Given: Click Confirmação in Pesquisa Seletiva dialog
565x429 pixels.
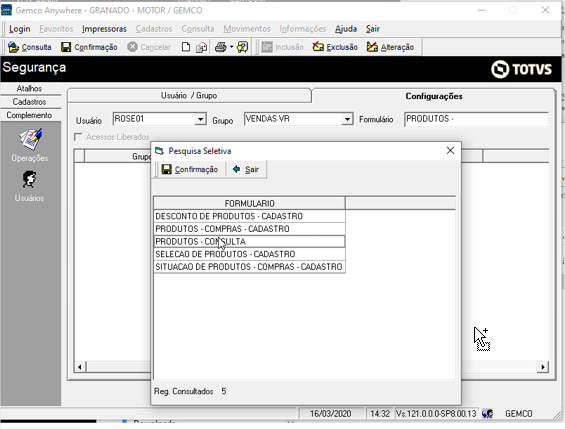Looking at the screenshot, I should click(x=190, y=169).
